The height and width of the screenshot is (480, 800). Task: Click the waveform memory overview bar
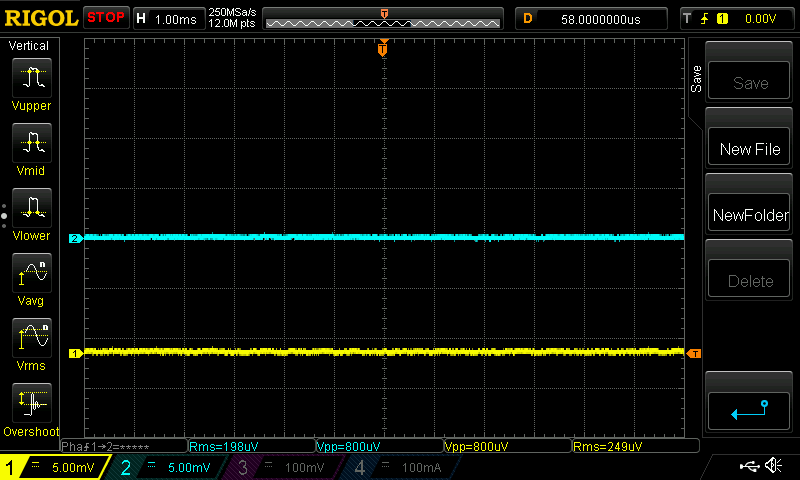tap(383, 19)
